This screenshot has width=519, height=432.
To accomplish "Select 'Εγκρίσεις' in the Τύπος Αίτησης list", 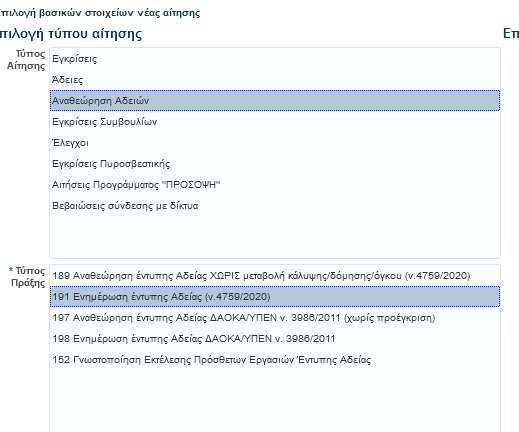I will 275,59.
